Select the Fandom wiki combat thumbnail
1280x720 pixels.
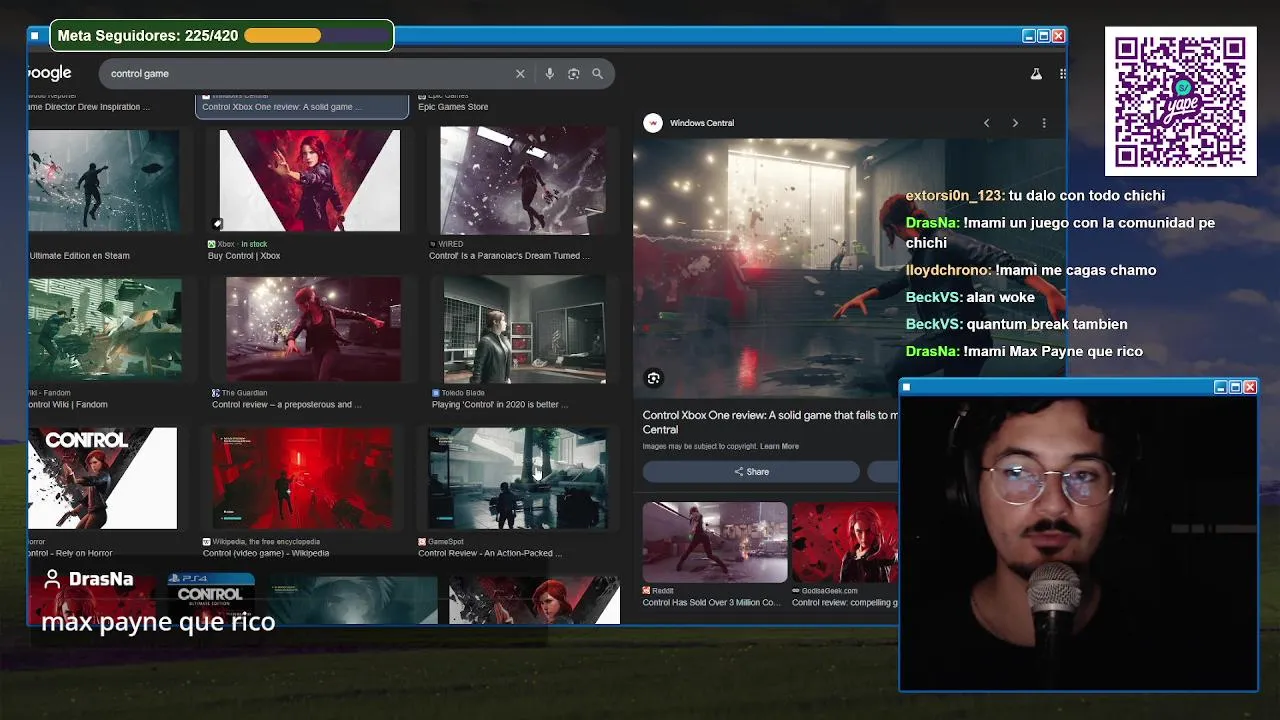105,329
